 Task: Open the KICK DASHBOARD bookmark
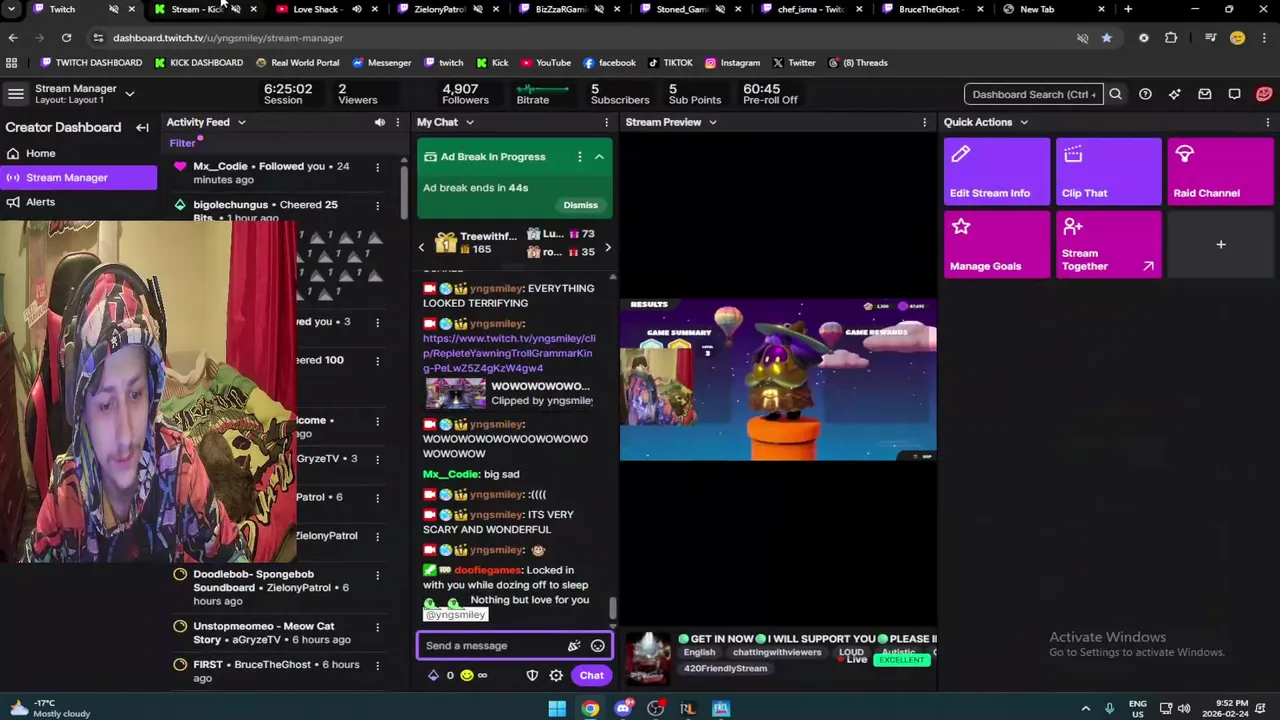coord(198,62)
